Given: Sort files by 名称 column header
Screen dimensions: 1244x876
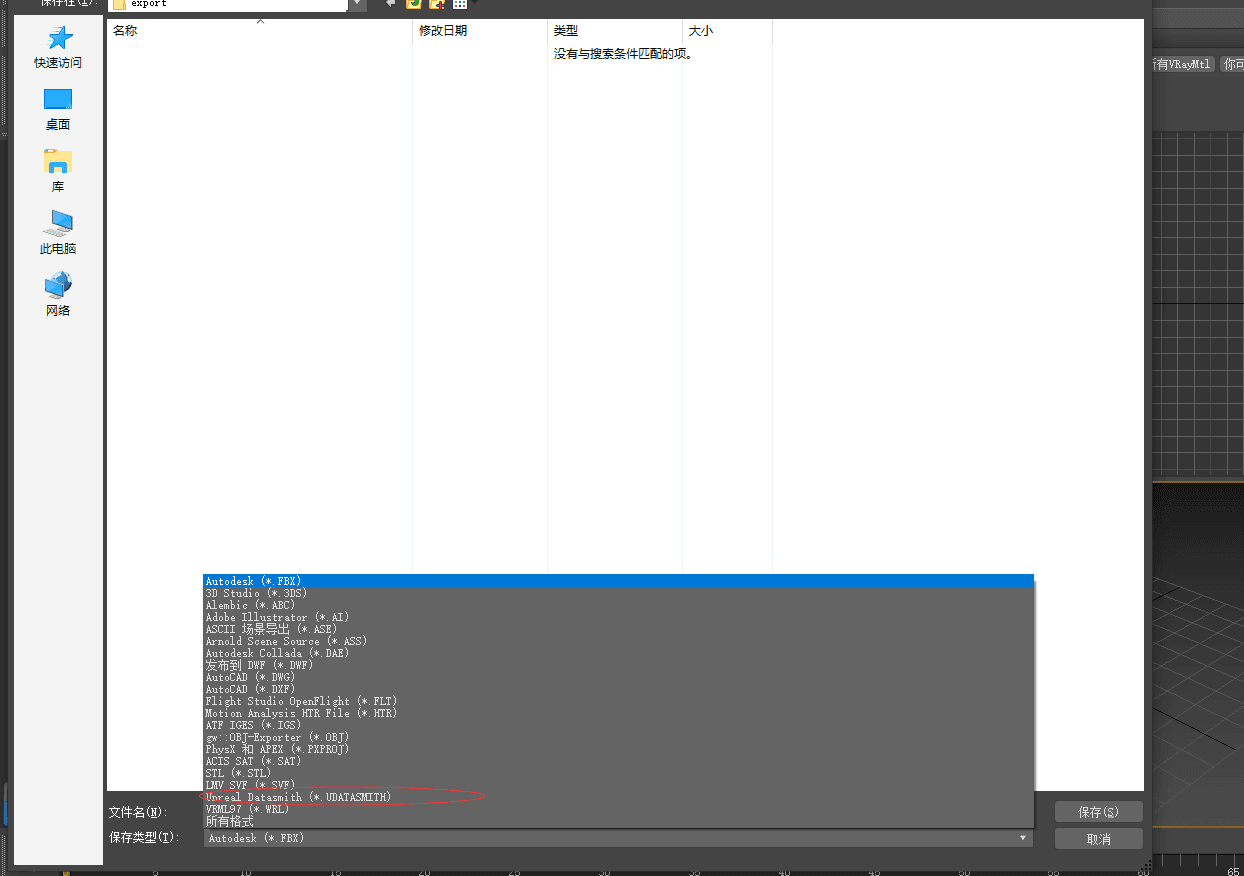Looking at the screenshot, I should pyautogui.click(x=260, y=31).
